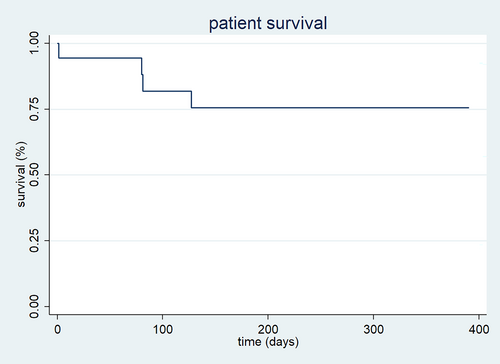Image resolution: width=500 pixels, height=364 pixels.
Task: Click the 300 tick on the time axis
Action: point(373,330)
